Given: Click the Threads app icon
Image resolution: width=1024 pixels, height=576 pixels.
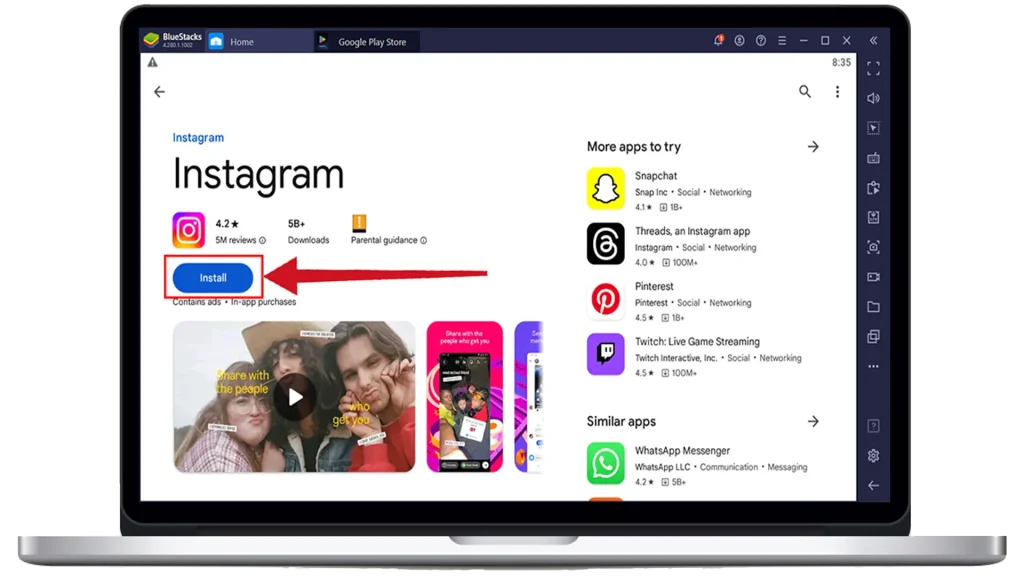Looking at the screenshot, I should 605,244.
